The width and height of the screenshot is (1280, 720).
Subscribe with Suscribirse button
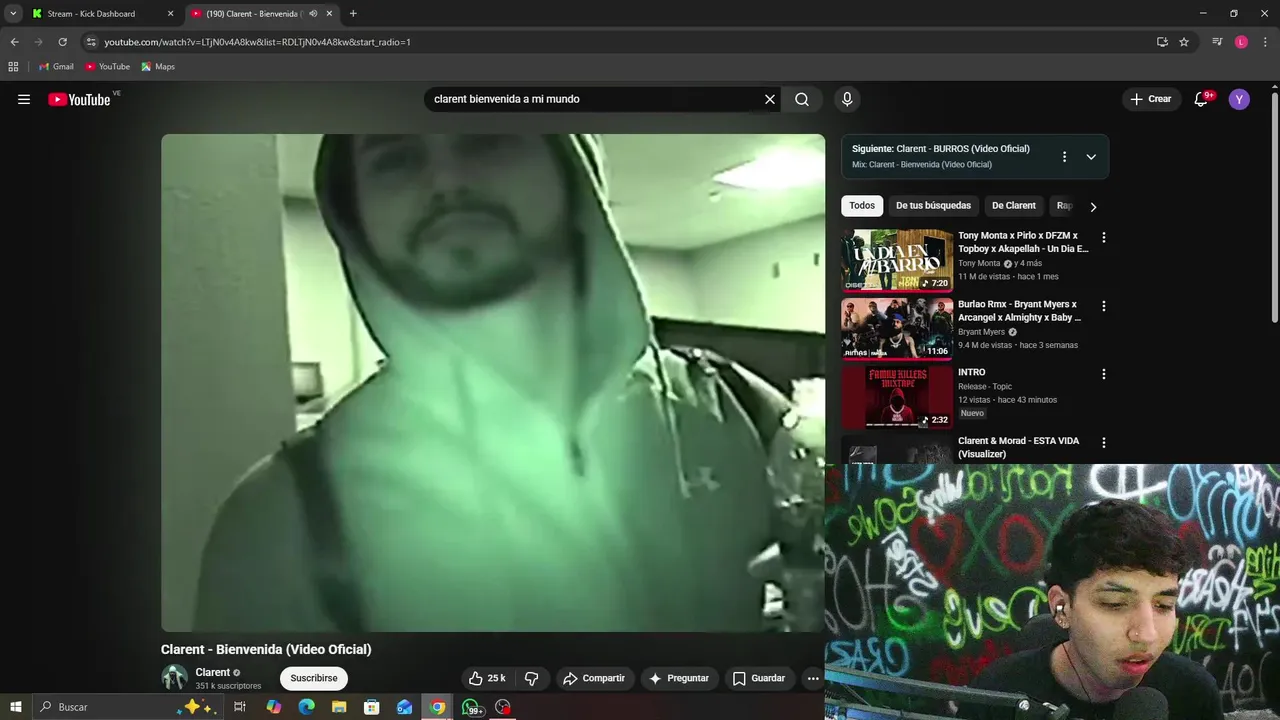tap(314, 678)
